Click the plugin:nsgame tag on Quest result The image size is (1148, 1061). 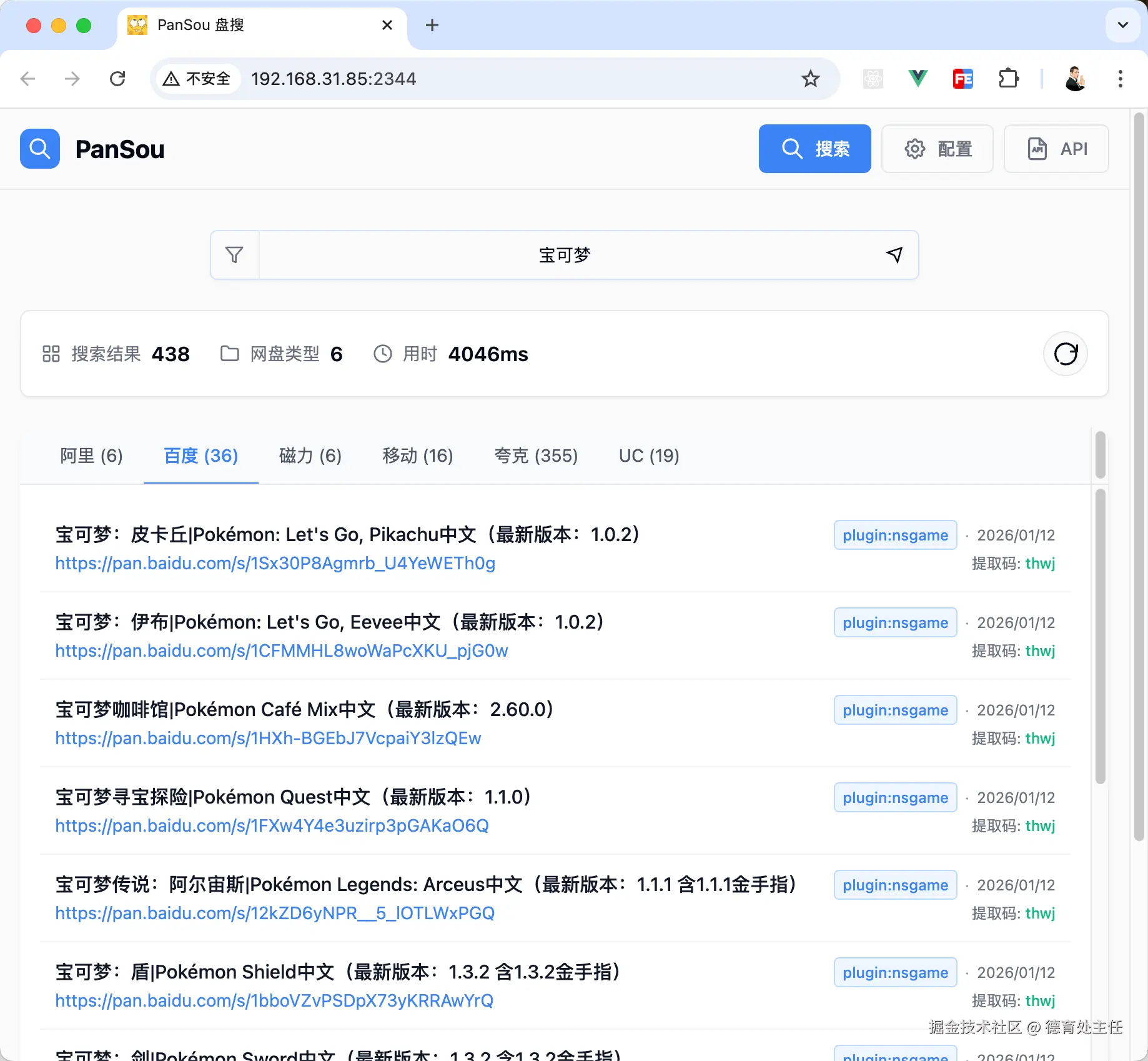point(895,797)
